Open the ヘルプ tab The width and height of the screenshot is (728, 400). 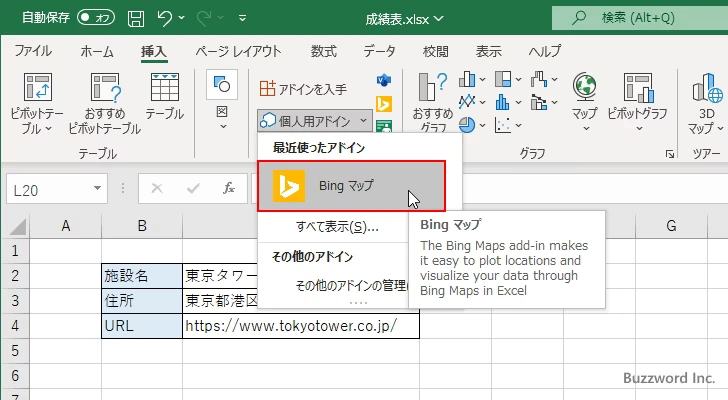pyautogui.click(x=545, y=51)
